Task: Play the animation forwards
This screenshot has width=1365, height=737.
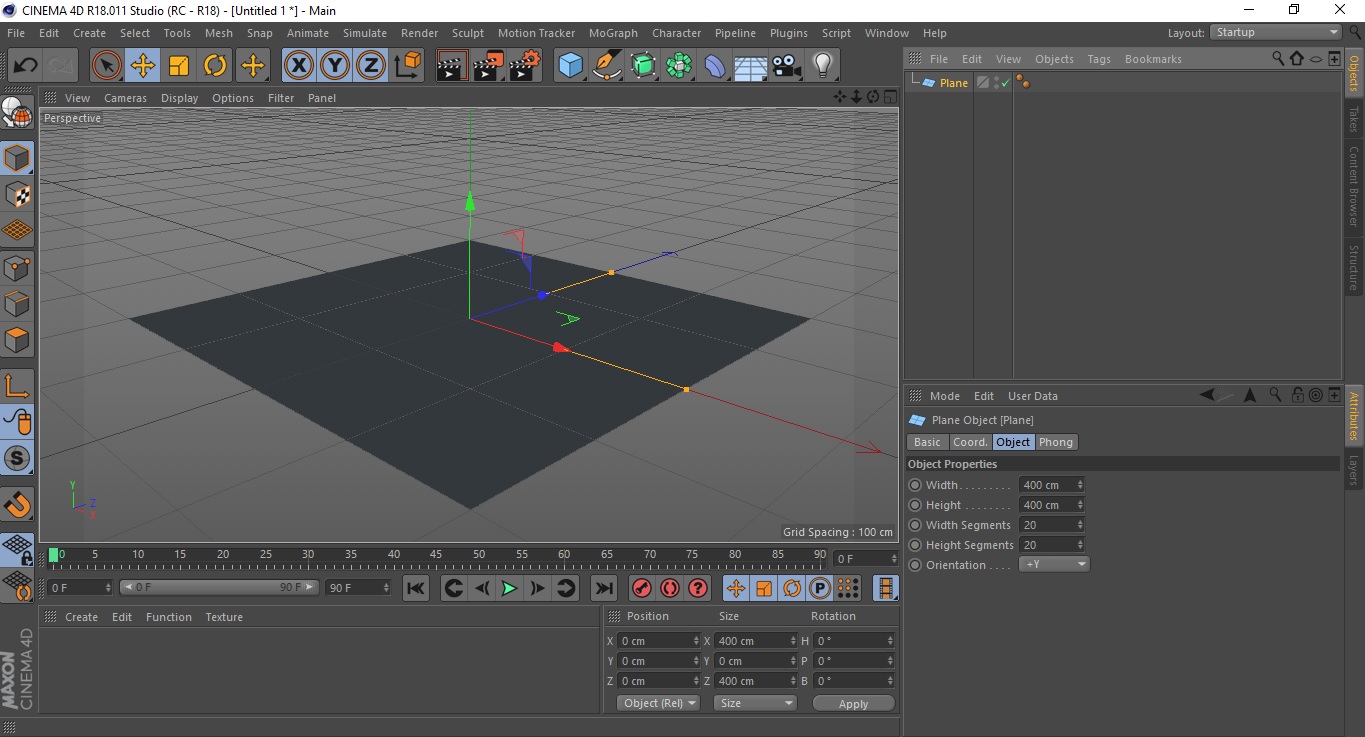Action: tap(509, 588)
